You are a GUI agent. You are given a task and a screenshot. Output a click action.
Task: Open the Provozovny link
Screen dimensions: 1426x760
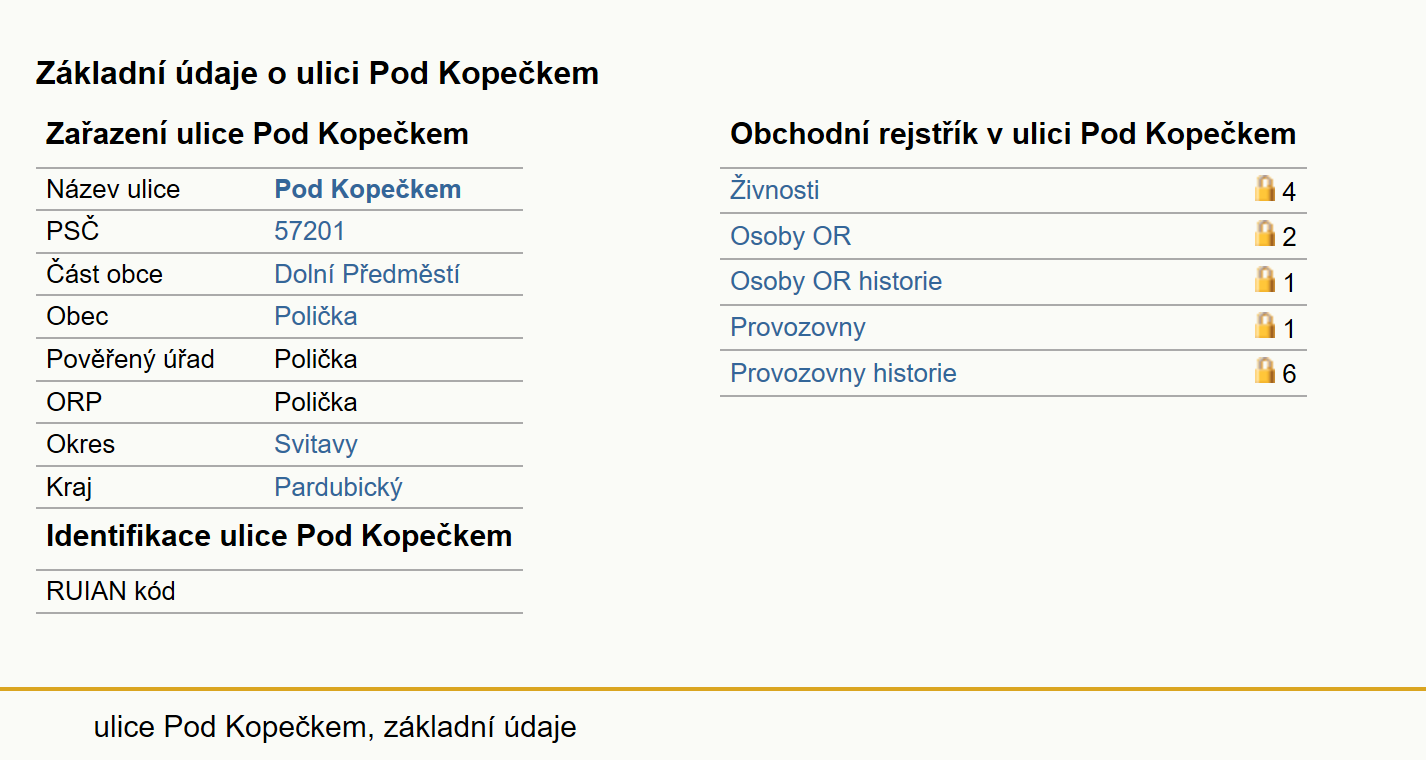point(798,328)
